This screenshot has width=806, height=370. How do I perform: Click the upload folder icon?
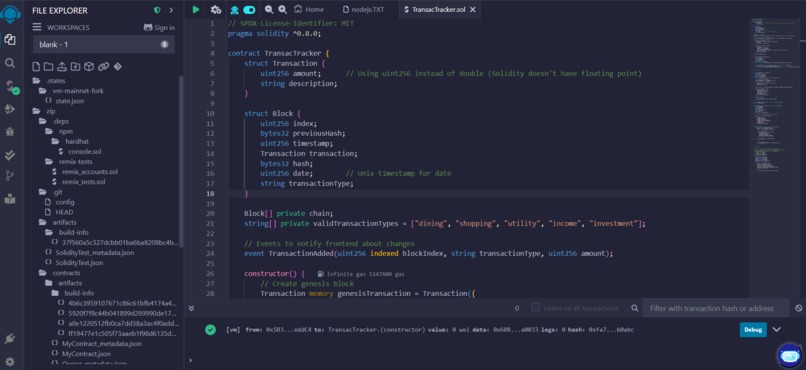tap(75, 67)
